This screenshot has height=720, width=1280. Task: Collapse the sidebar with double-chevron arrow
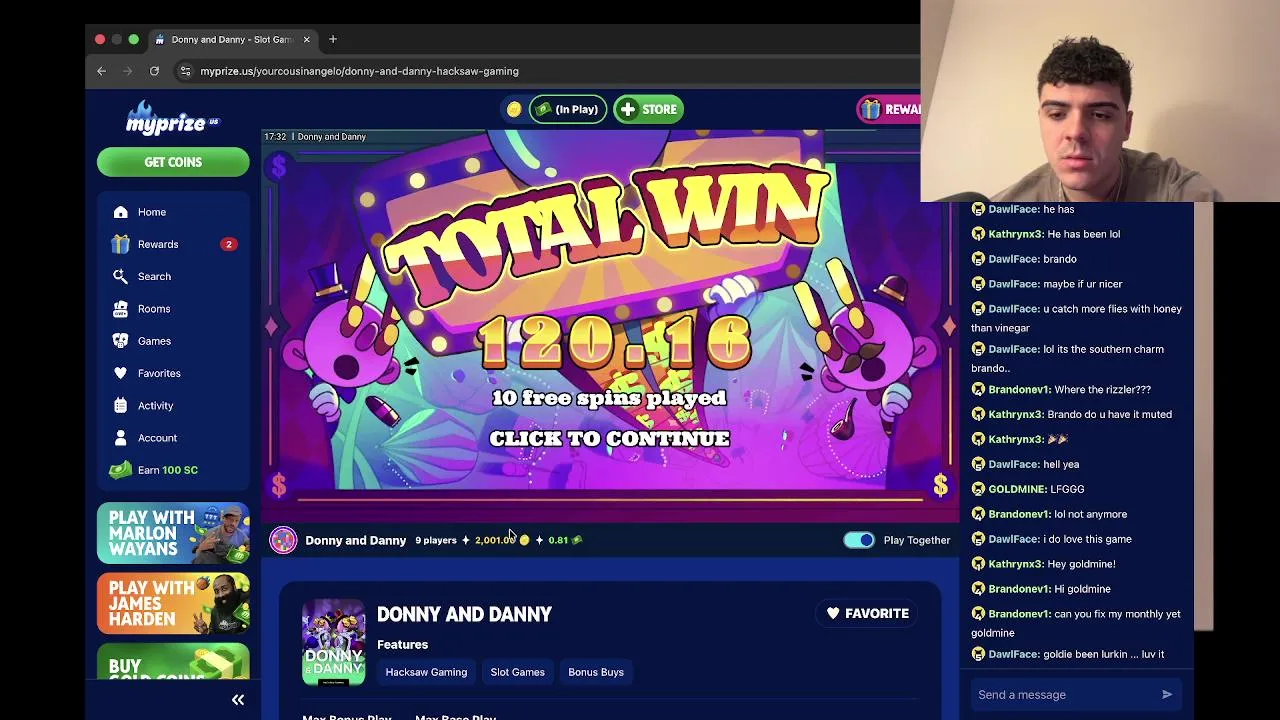tap(238, 700)
